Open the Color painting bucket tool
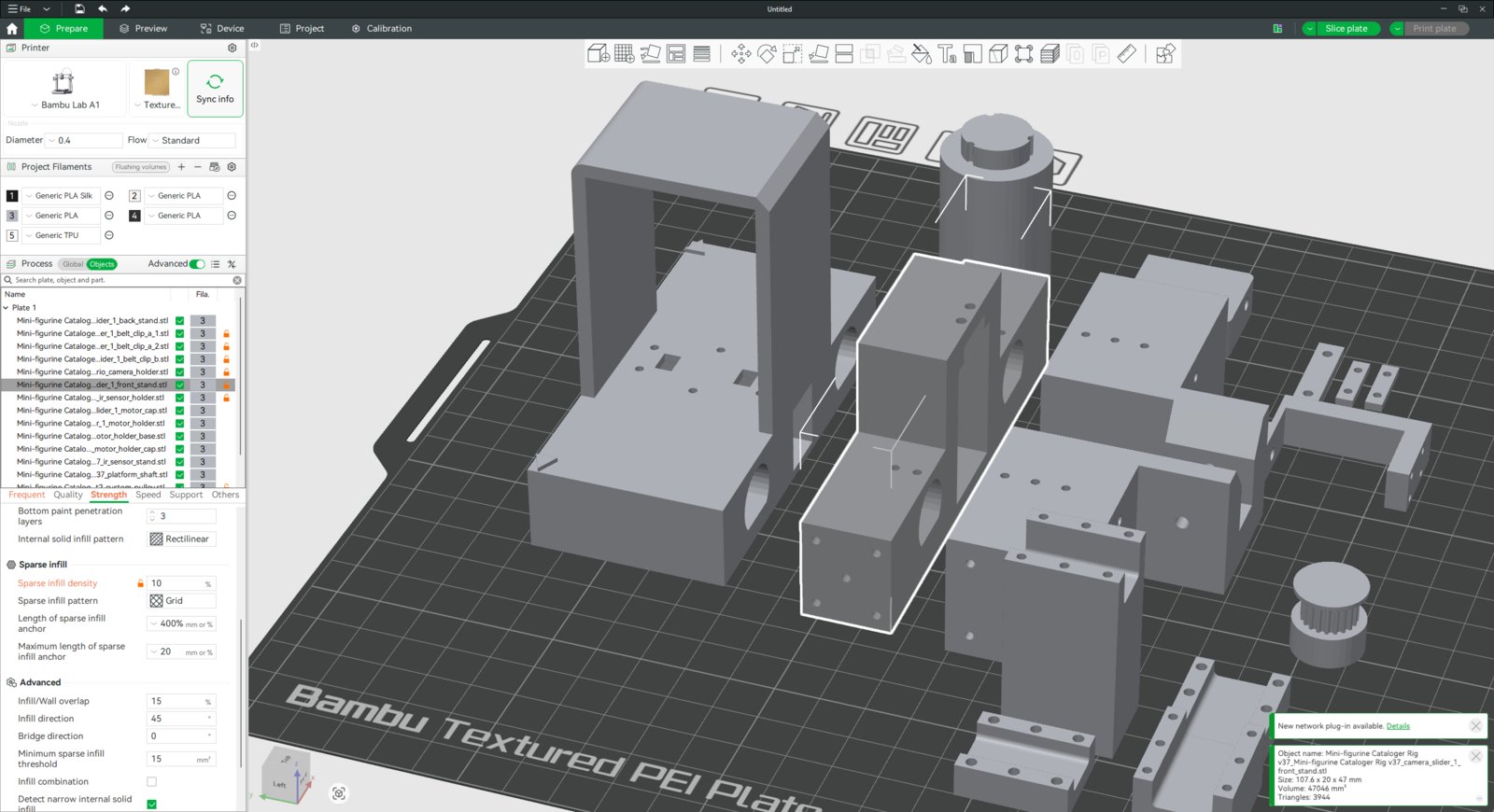This screenshot has width=1494, height=812. [x=922, y=54]
